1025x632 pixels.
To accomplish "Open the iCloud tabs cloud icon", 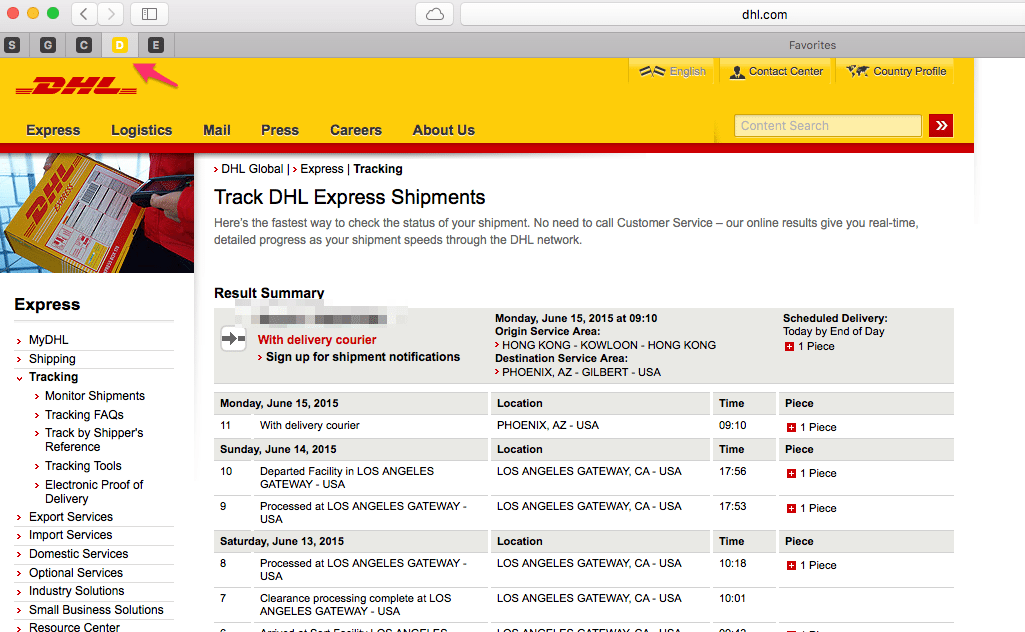I will [435, 14].
